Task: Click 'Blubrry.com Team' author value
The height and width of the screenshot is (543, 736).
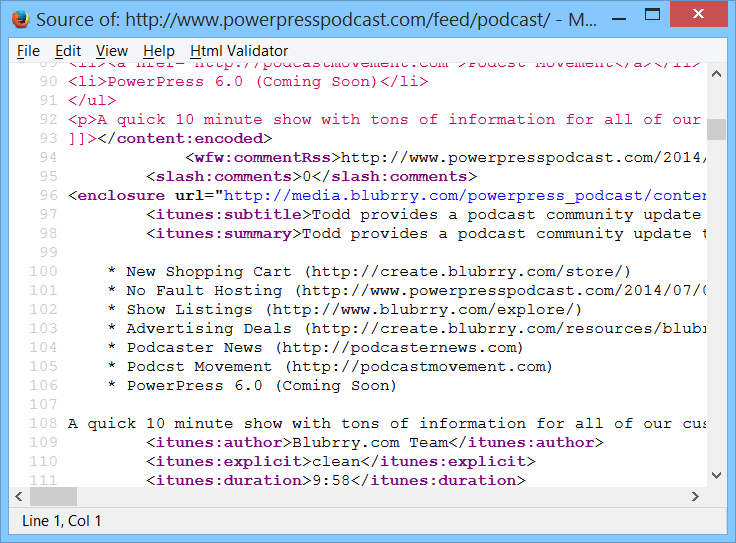Action: [x=370, y=443]
